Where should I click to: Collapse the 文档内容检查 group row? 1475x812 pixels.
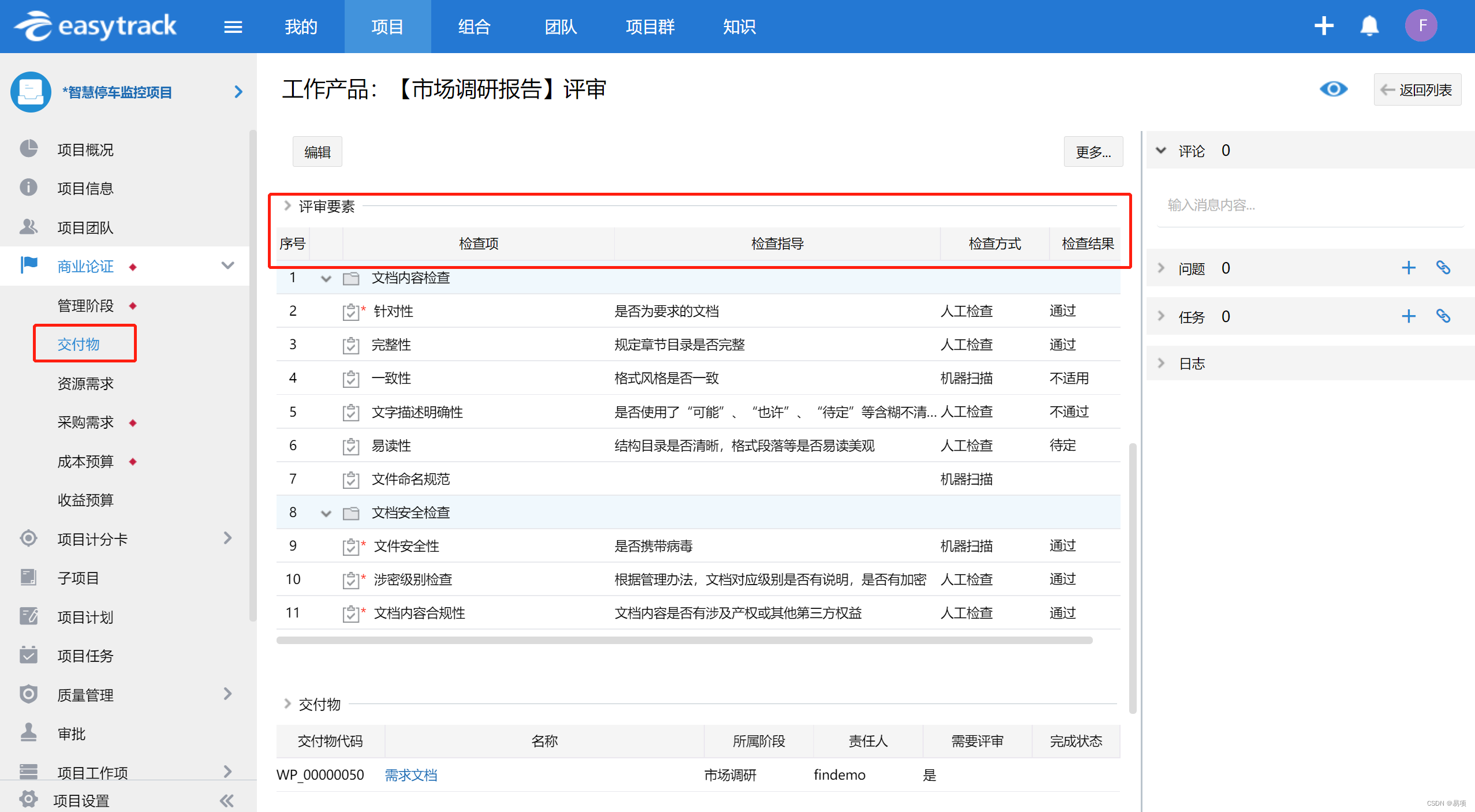tap(326, 279)
